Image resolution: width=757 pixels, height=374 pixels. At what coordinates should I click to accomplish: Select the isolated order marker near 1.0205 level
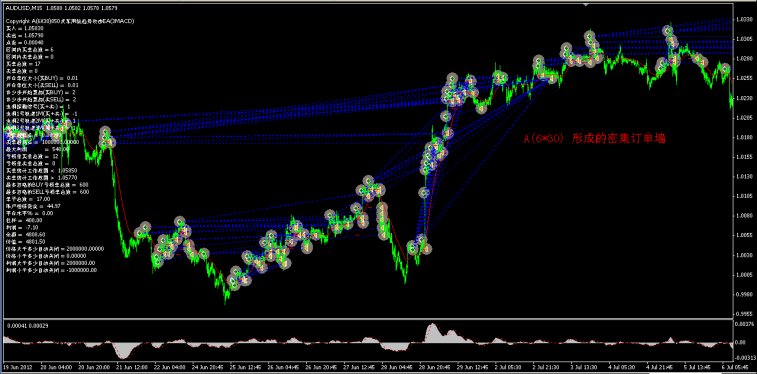click(446, 116)
